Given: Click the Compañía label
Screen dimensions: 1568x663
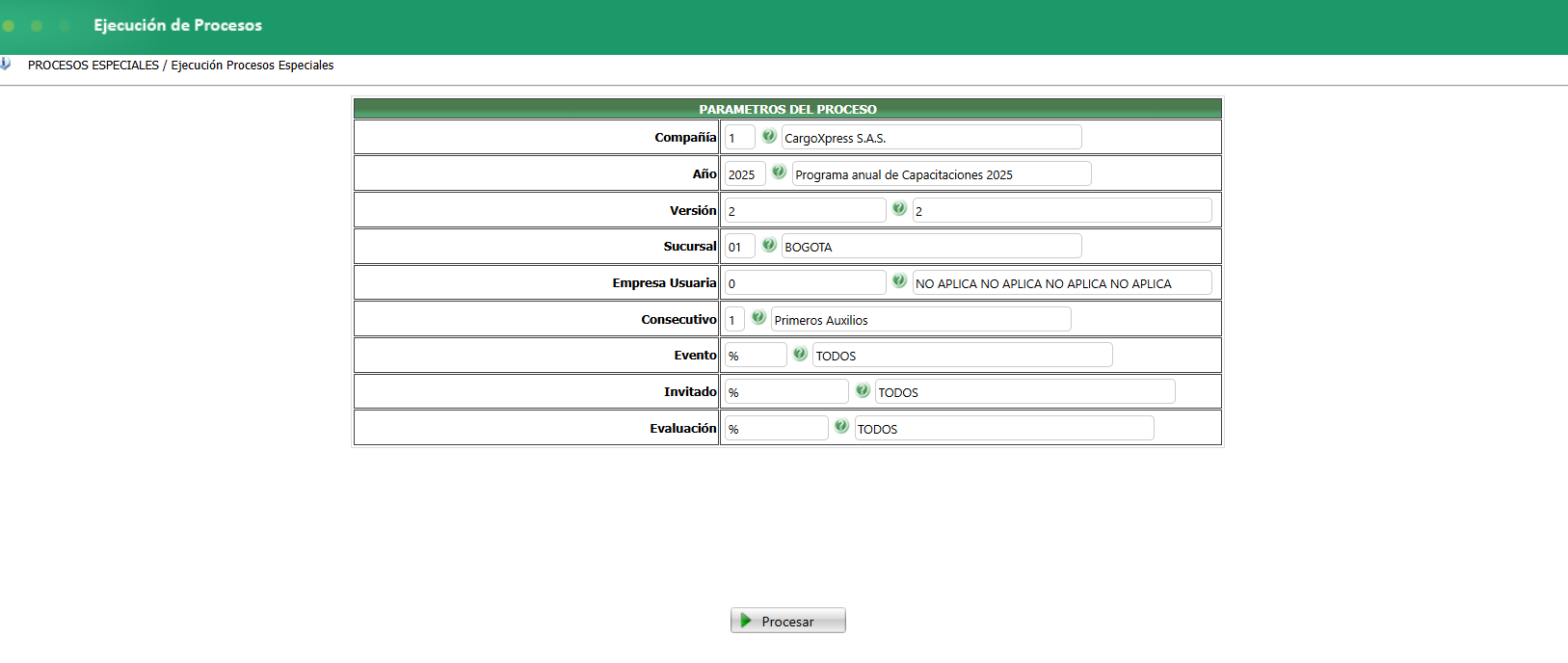Looking at the screenshot, I should point(685,137).
